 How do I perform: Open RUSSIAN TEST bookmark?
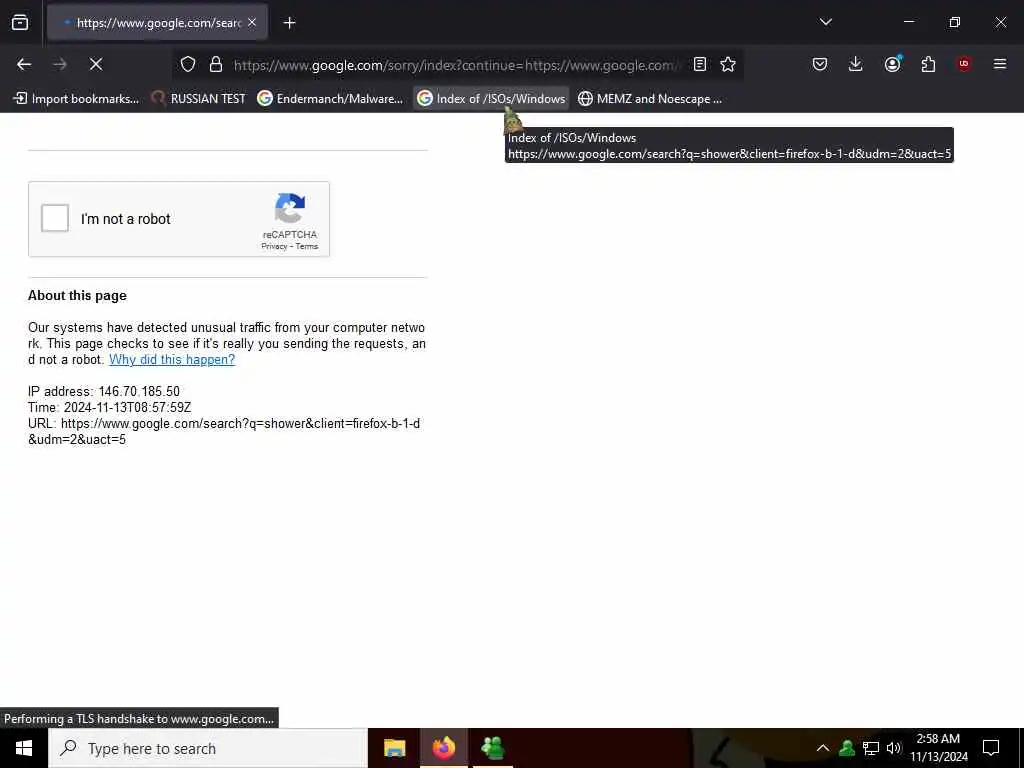[199, 99]
